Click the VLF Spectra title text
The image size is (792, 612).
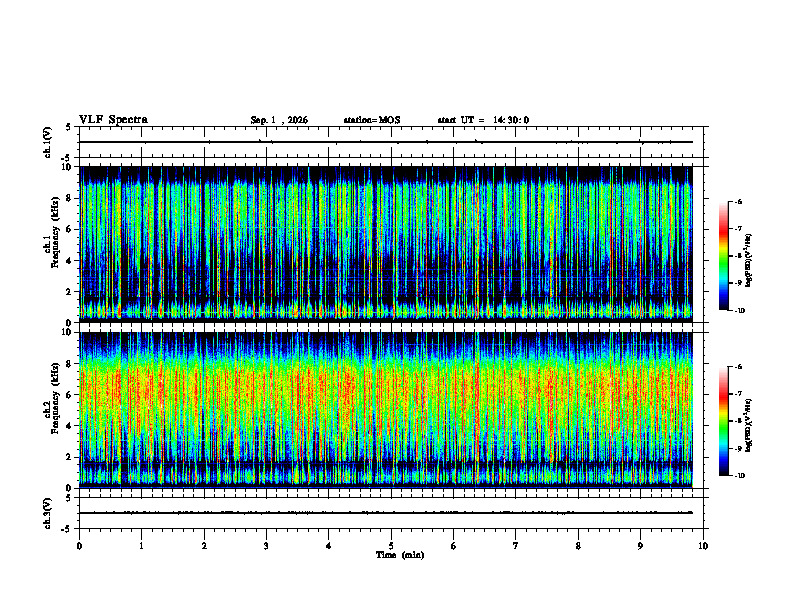113,120
